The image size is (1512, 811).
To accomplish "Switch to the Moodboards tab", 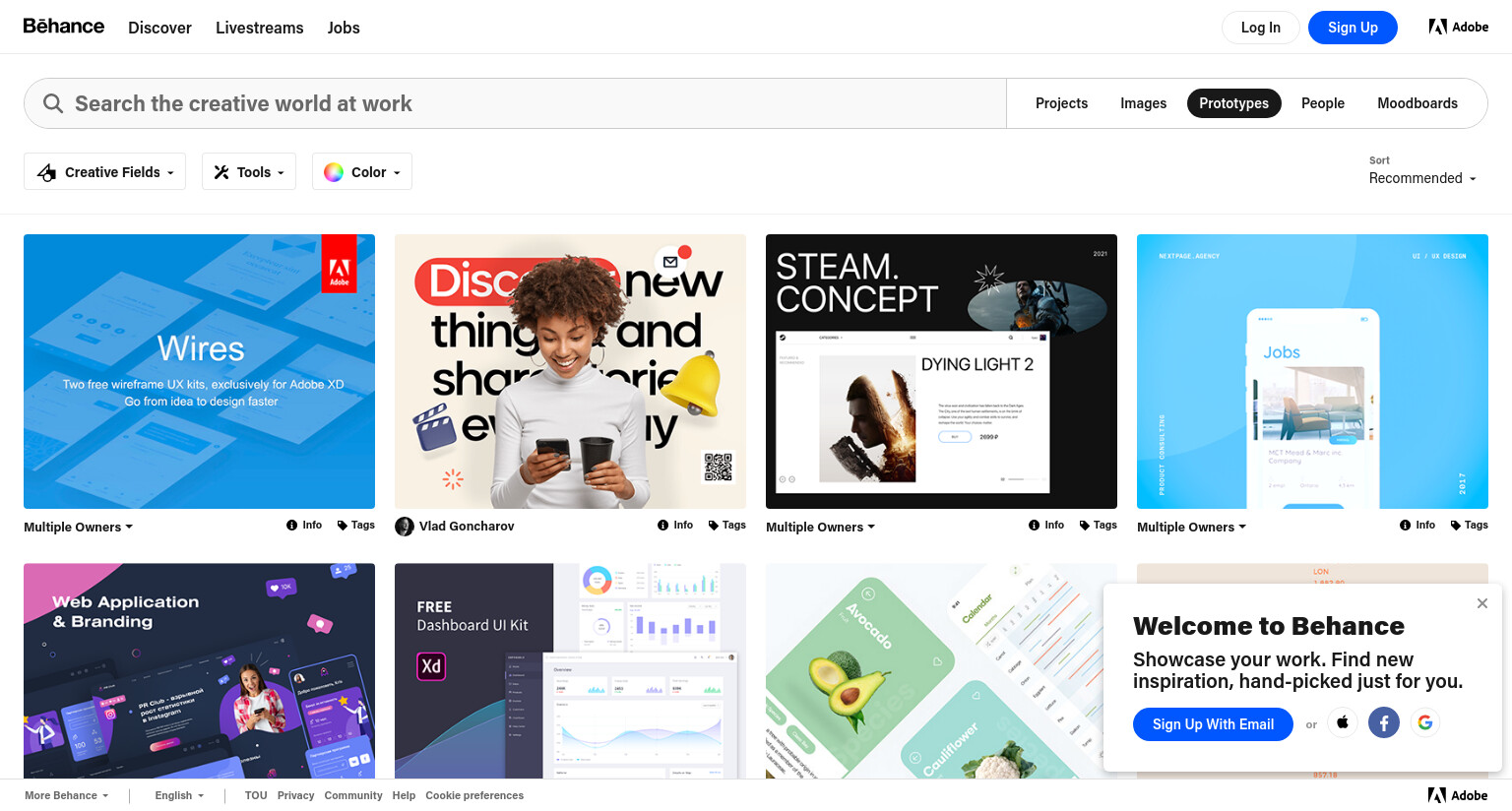I will [x=1417, y=103].
